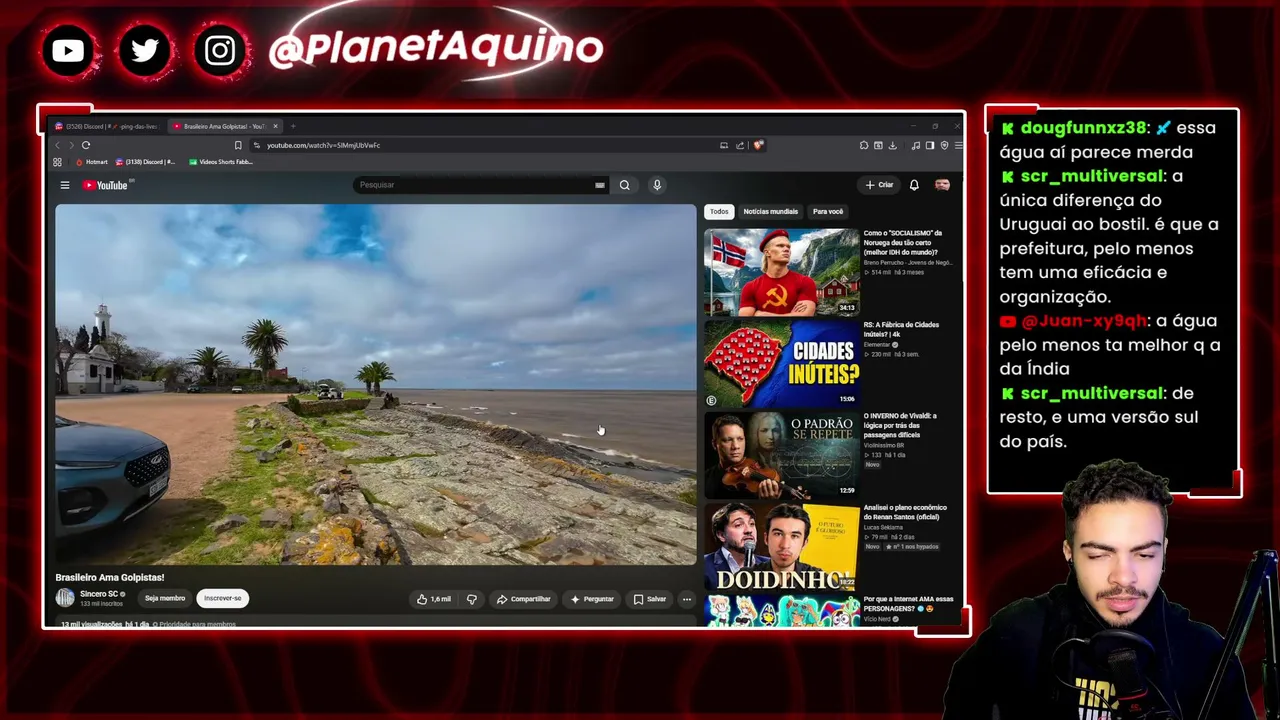This screenshot has height=720, width=1280.
Task: Click the main video player
Action: click(376, 385)
